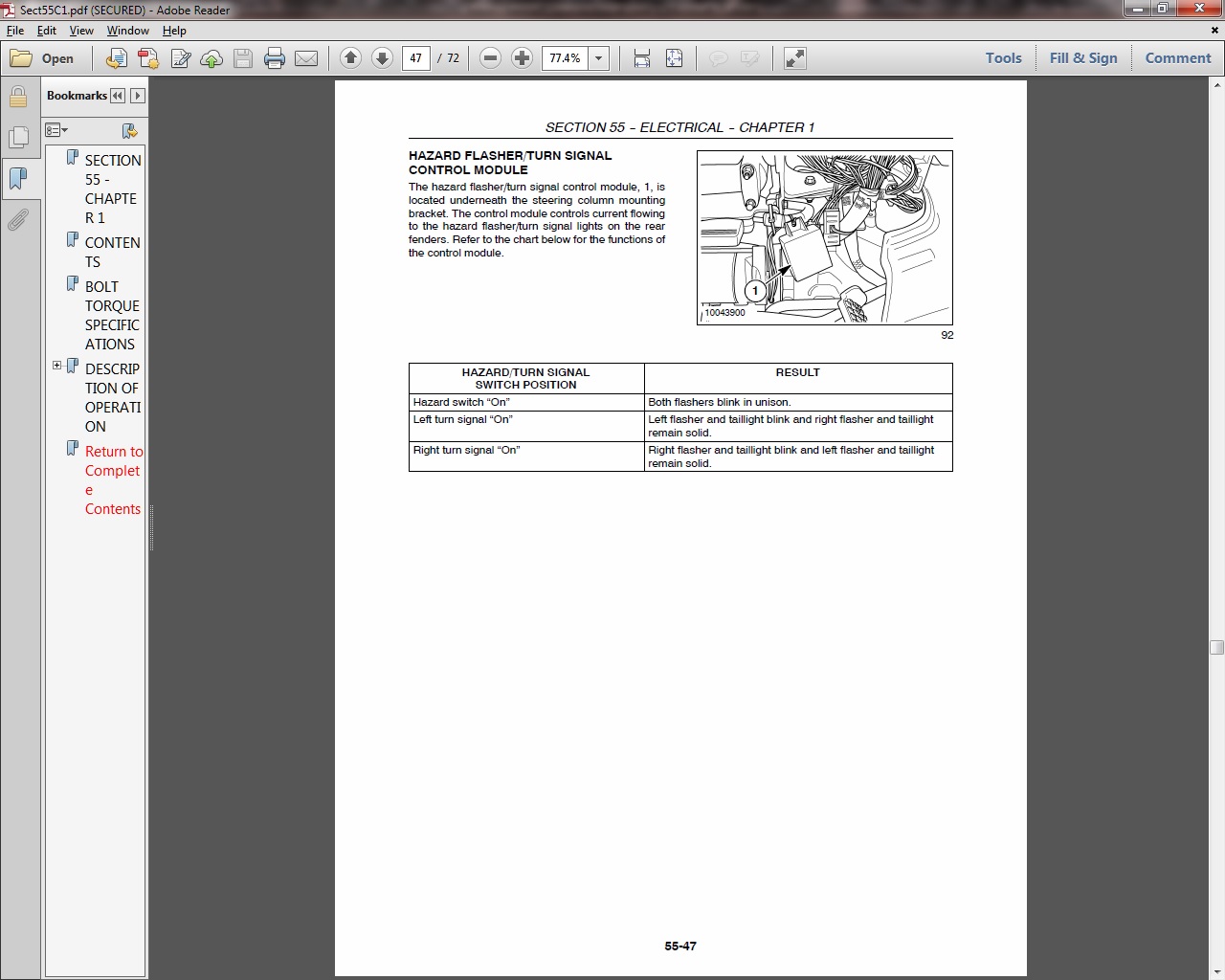Open the Help menu

(x=174, y=31)
